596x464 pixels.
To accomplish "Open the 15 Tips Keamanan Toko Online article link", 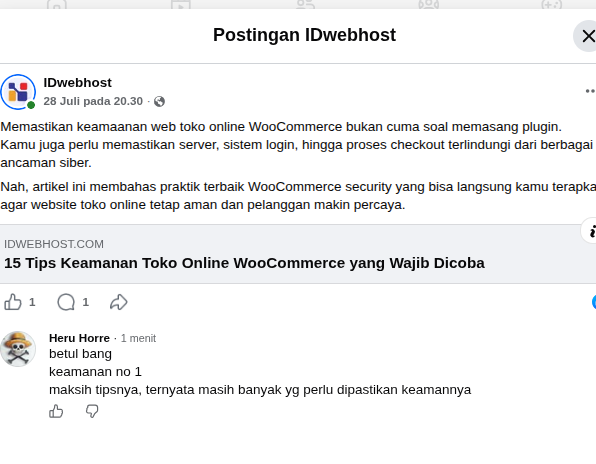I will pos(244,263).
